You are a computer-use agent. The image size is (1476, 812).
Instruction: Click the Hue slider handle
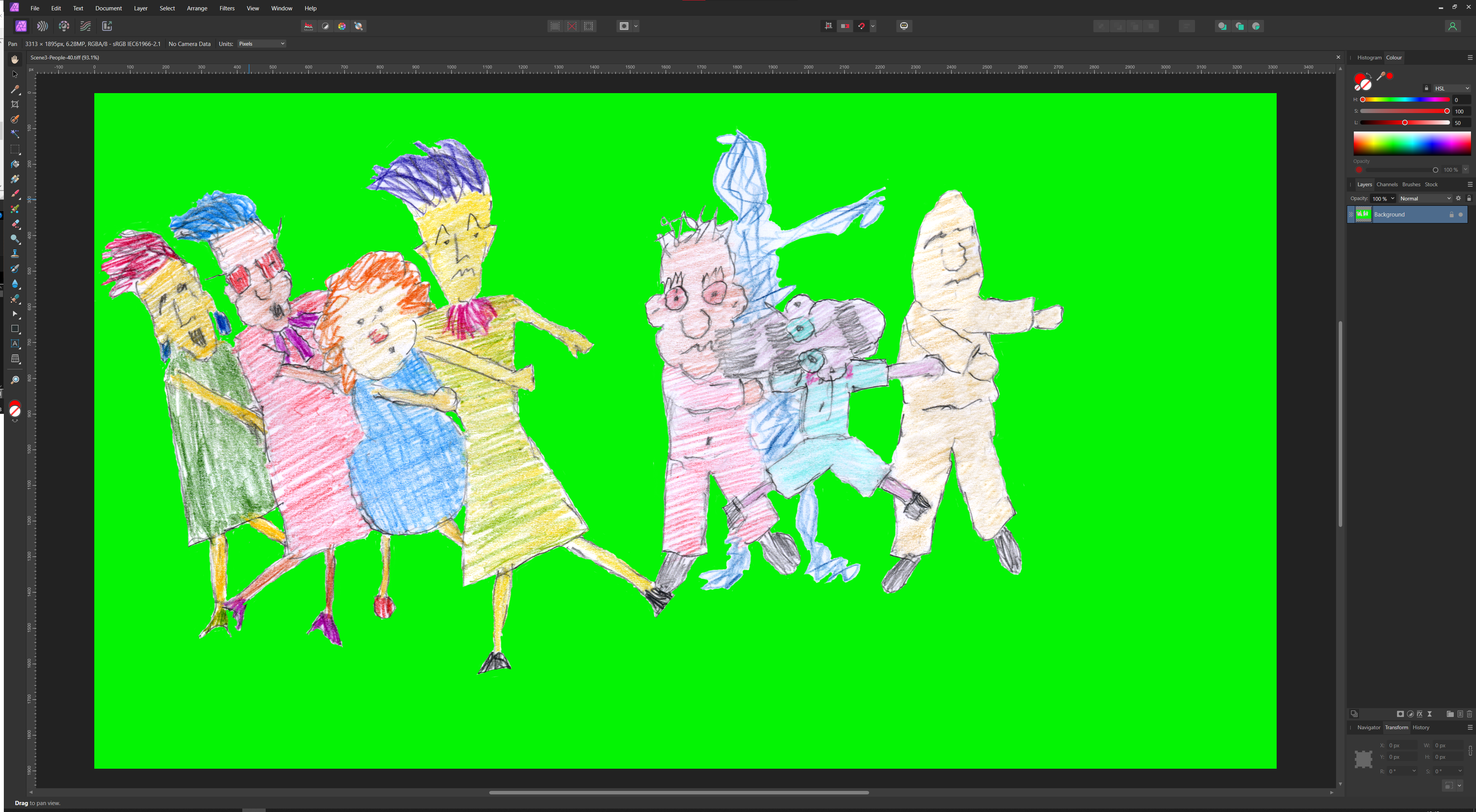[x=1363, y=100]
